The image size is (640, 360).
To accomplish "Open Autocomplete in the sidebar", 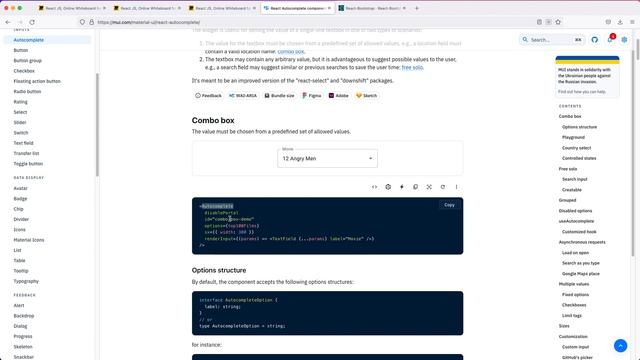I will (47, 40).
